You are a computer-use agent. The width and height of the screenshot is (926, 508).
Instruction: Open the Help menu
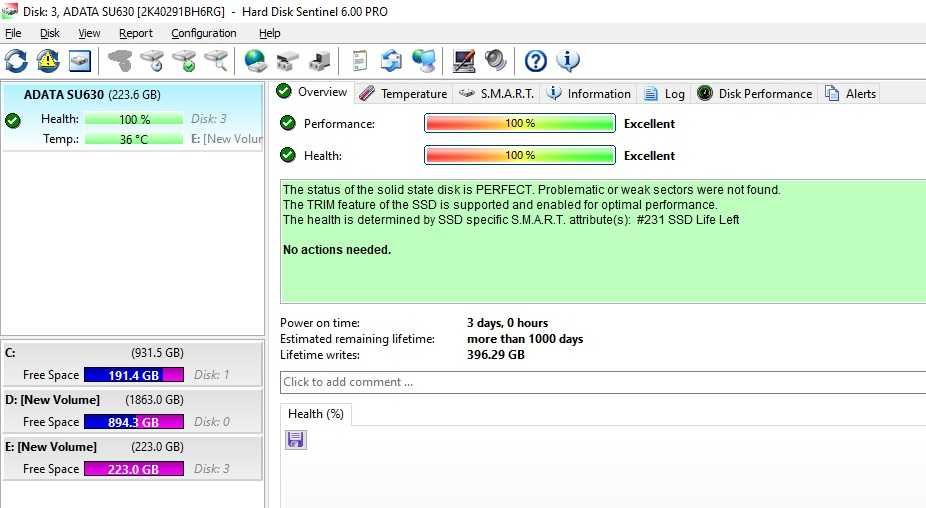coord(269,33)
